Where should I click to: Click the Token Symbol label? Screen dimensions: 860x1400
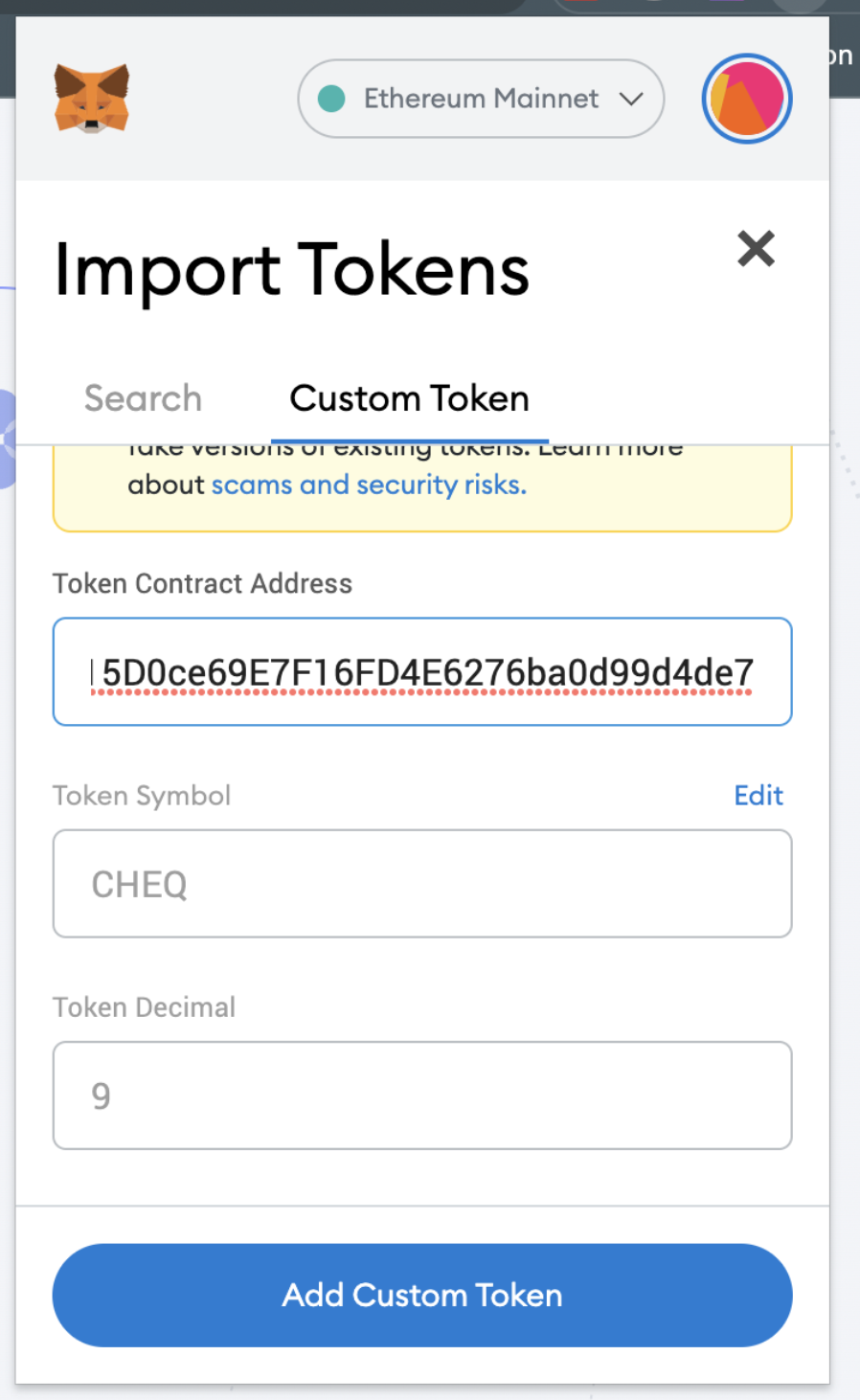click(x=142, y=796)
